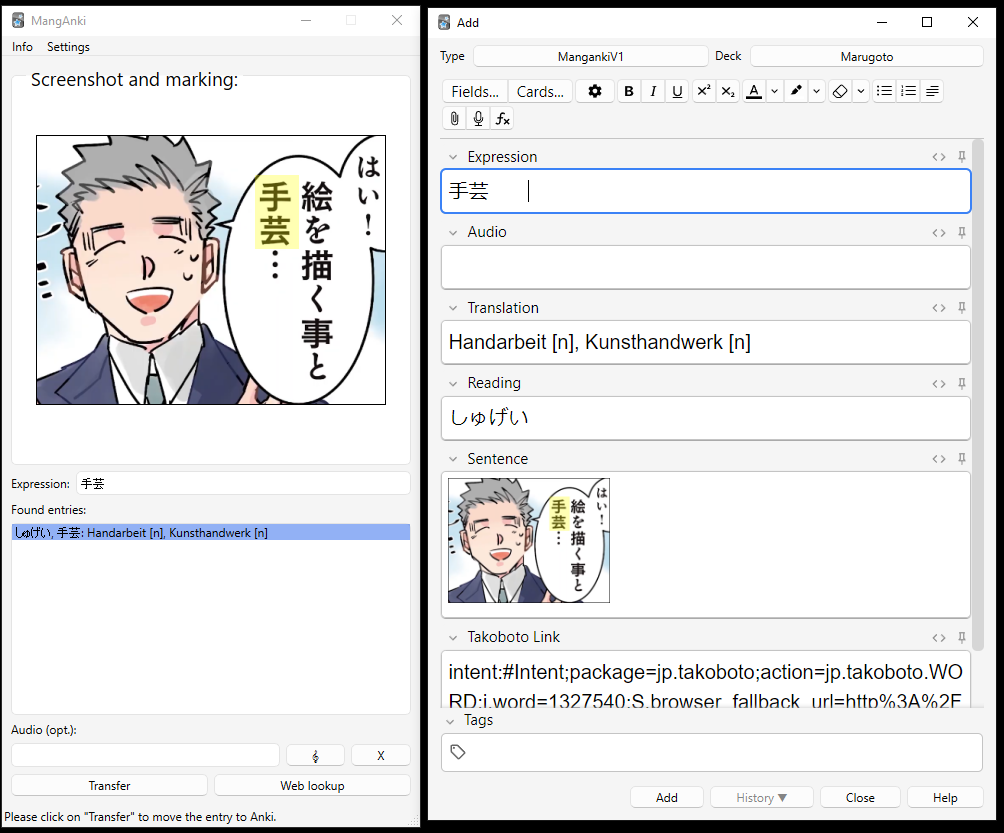This screenshot has height=833, width=1004.
Task: Open the text color dropdown arrow
Action: pos(774,91)
